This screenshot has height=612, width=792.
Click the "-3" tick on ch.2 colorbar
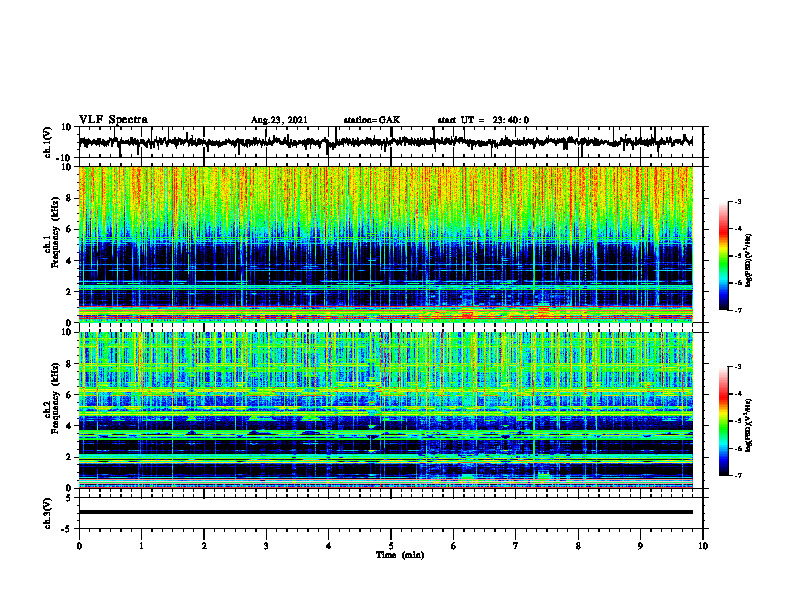click(737, 367)
